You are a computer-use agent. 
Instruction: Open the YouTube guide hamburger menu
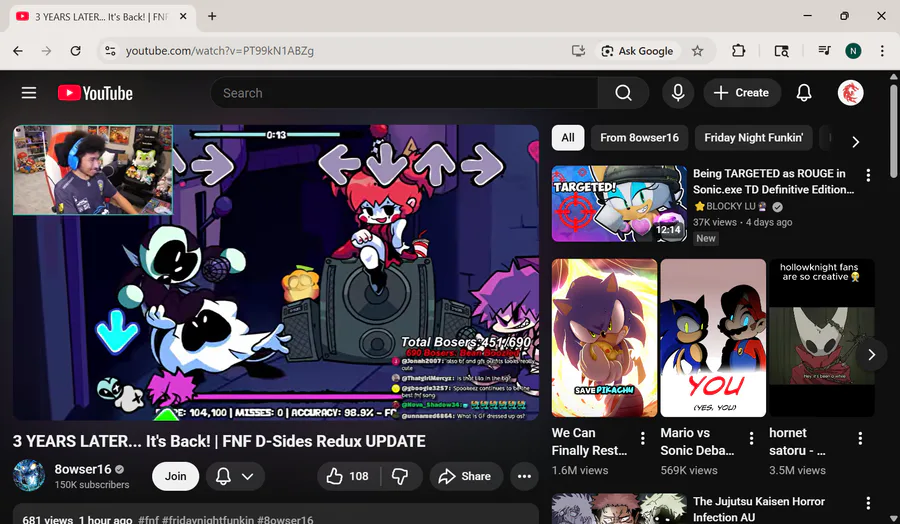pos(29,92)
